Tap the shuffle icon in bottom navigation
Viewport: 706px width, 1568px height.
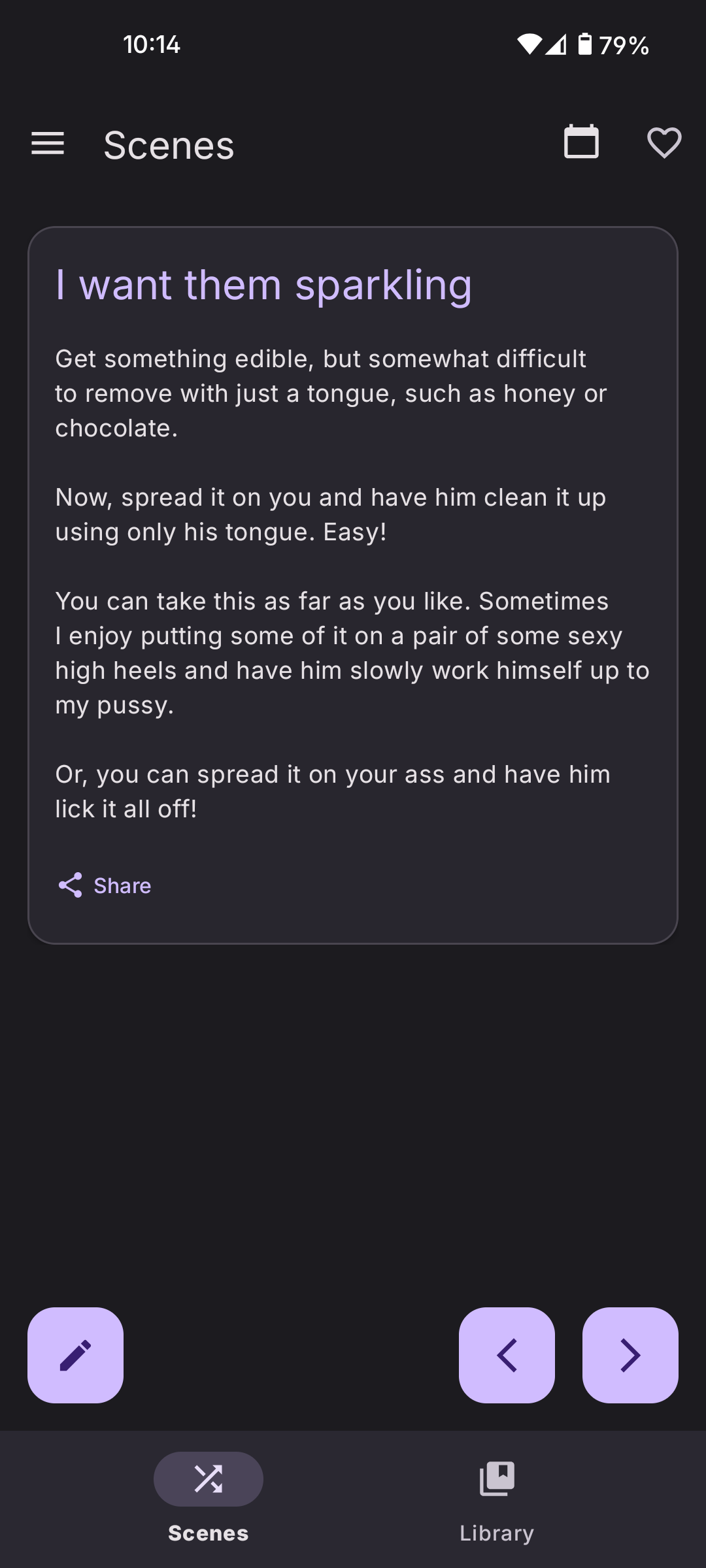208,1479
